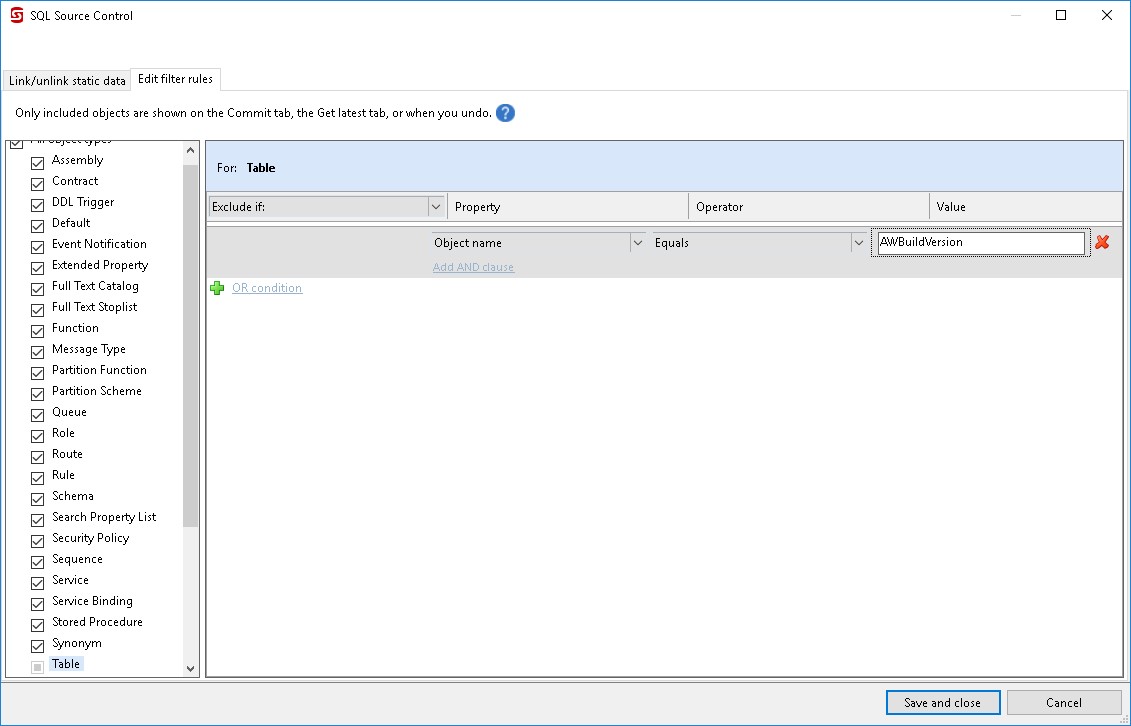
Task: Toggle the Queue checkbox
Action: [x=38, y=415]
